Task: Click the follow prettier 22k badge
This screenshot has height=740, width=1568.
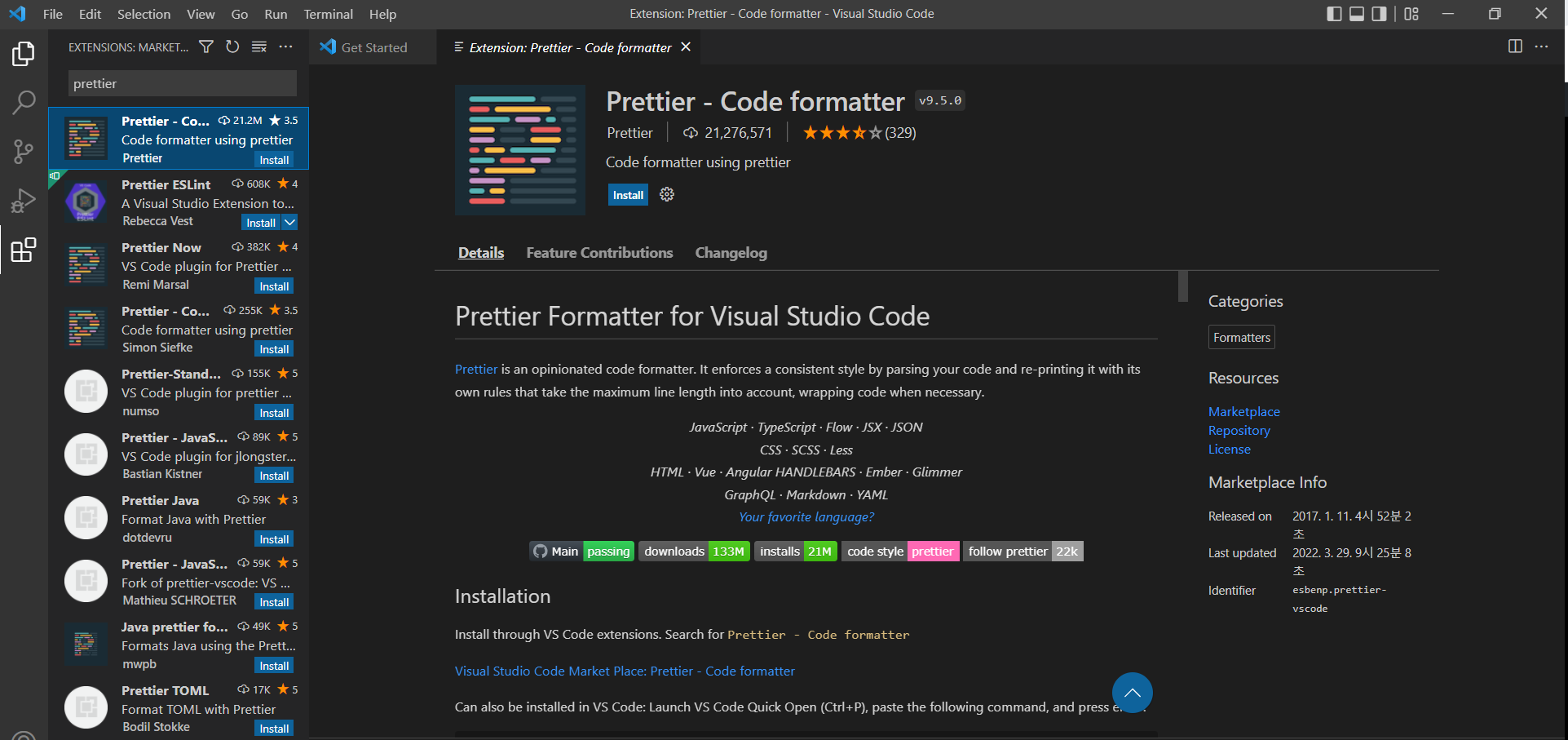Action: pyautogui.click(x=1023, y=552)
